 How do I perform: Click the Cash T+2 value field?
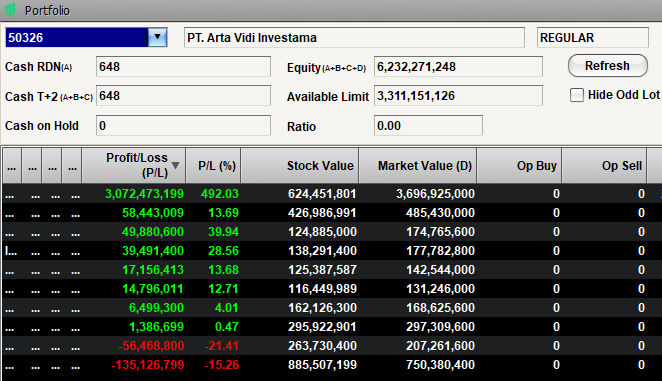pyautogui.click(x=183, y=96)
